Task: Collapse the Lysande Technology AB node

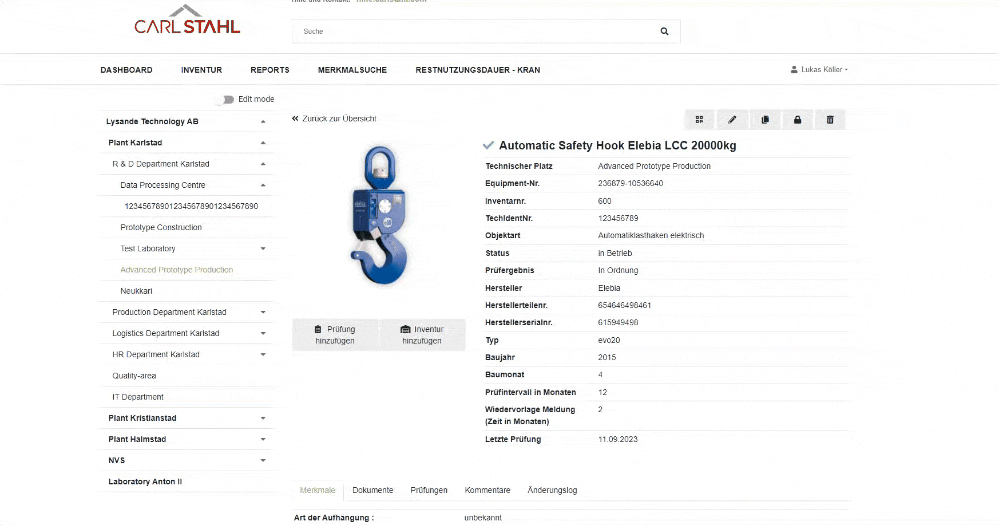Action: (263, 122)
